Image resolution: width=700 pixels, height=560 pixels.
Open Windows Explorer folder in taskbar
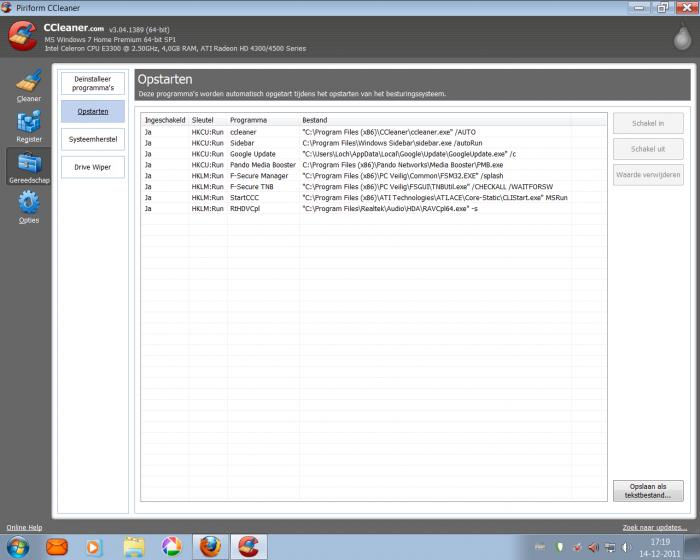point(134,547)
